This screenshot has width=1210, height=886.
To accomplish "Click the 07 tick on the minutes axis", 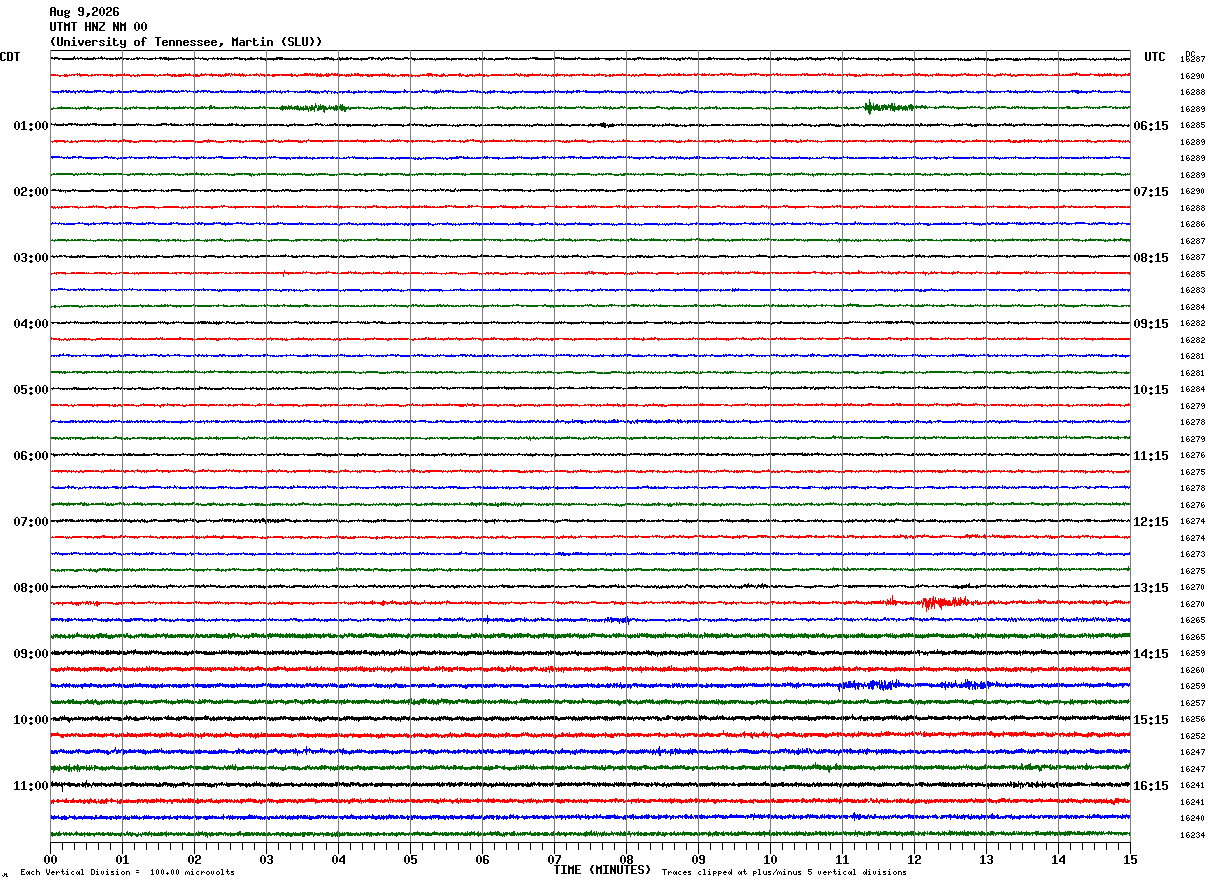I will pyautogui.click(x=554, y=859).
